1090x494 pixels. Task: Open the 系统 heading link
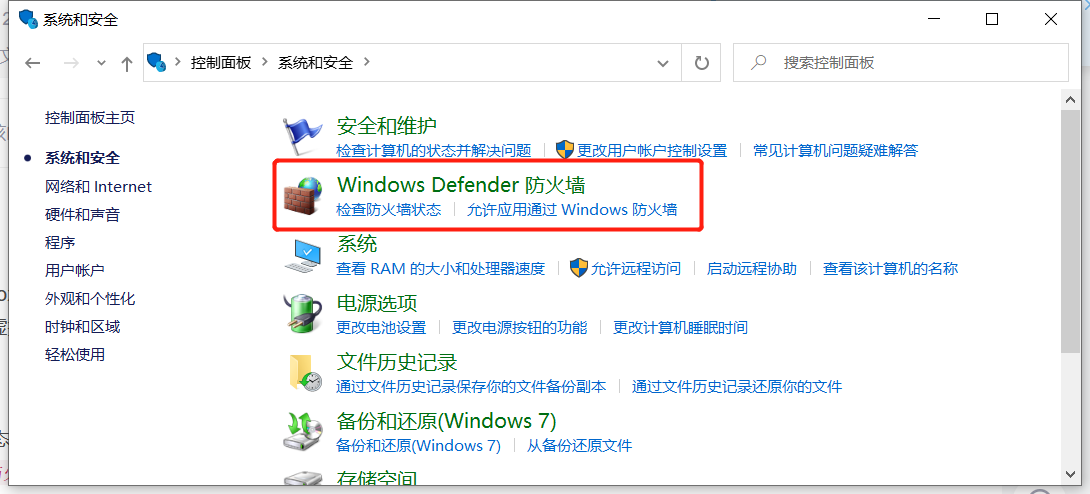pos(357,244)
